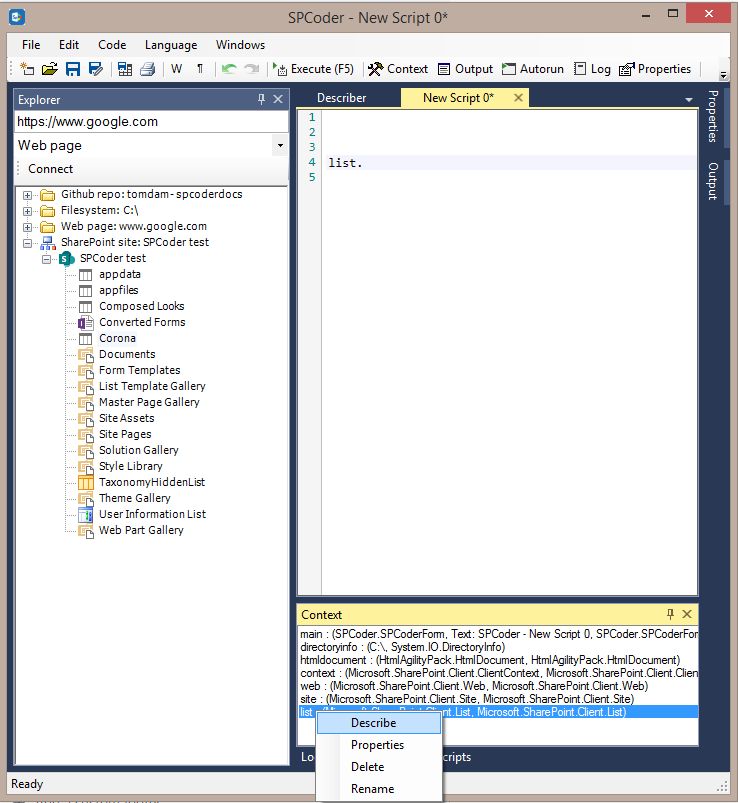Open the docked Properties side tab
The width and height of the screenshot is (738, 803).
coord(713,116)
